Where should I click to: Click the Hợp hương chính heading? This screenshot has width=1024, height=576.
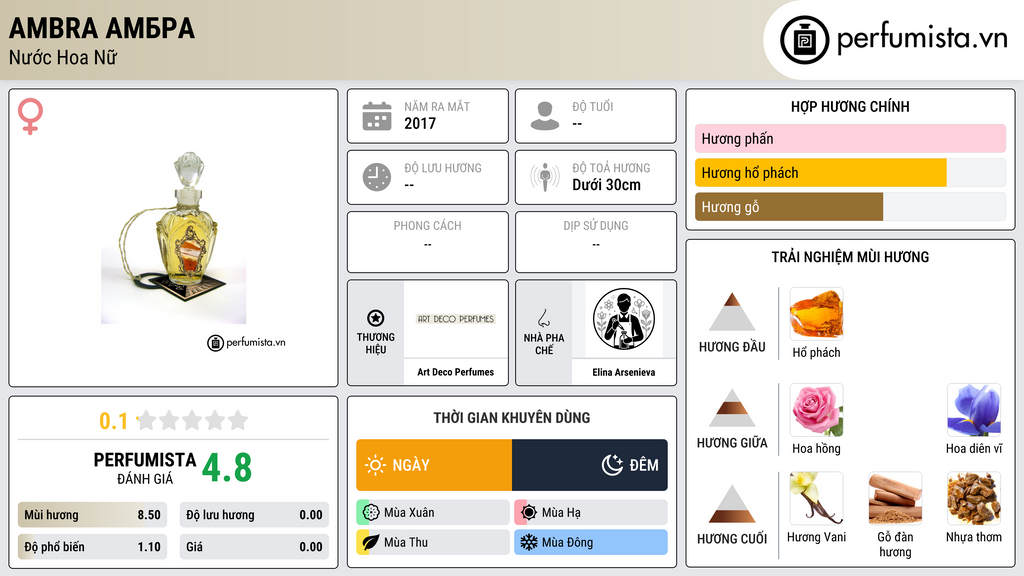pos(850,106)
